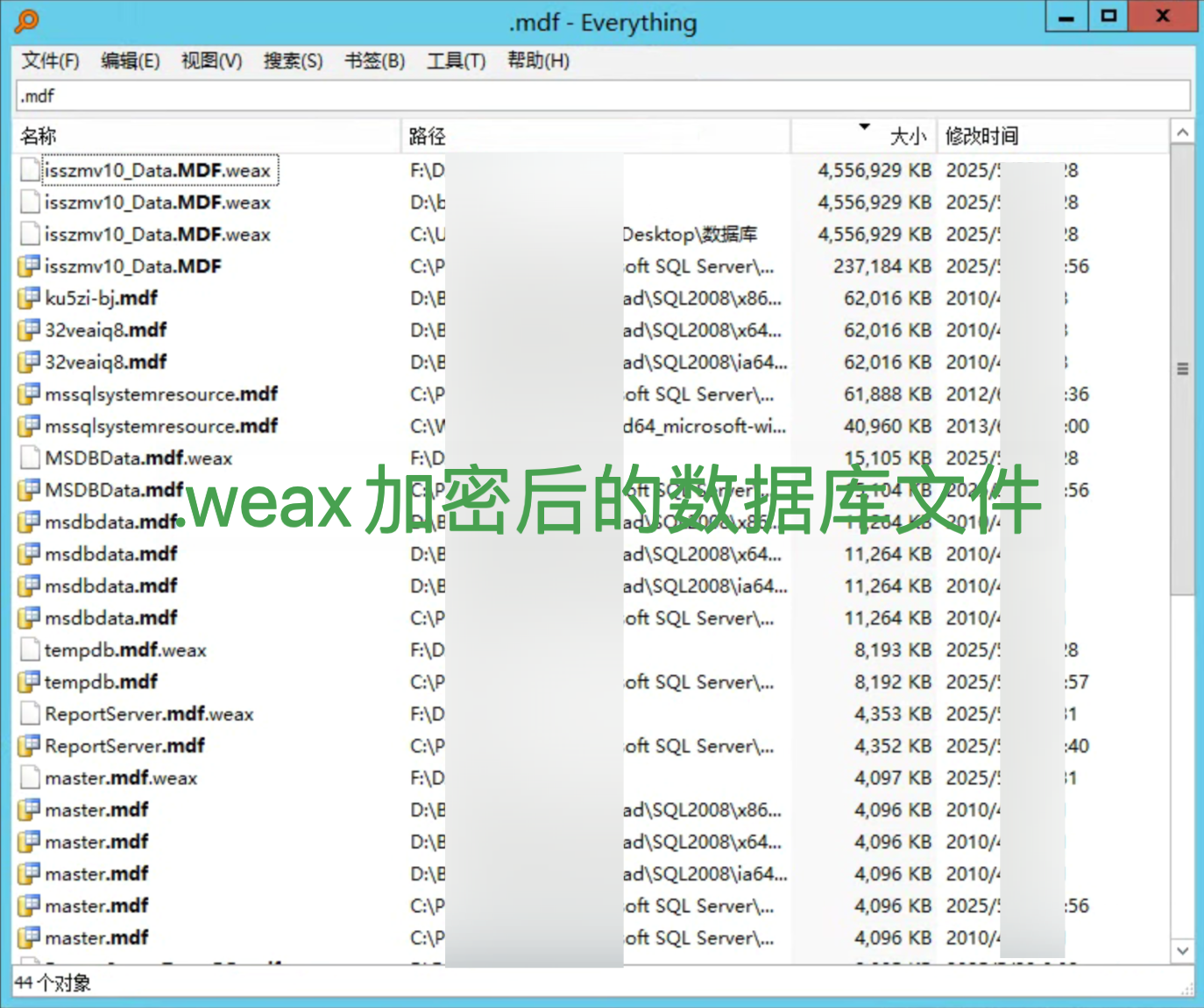
Task: Sort results by 大小 column header
Action: click(x=864, y=136)
